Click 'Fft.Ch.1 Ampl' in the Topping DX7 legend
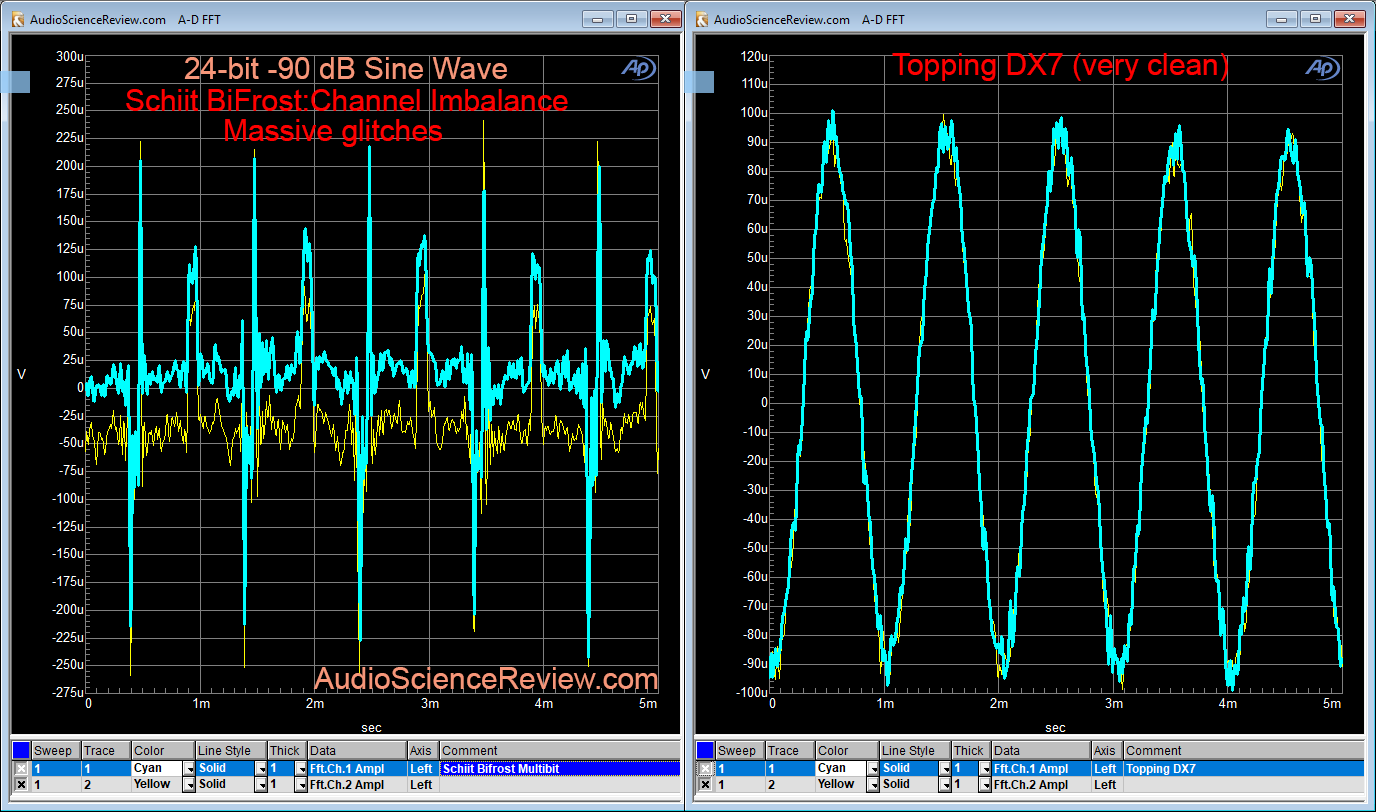Image resolution: width=1384 pixels, height=812 pixels. pos(1032,768)
